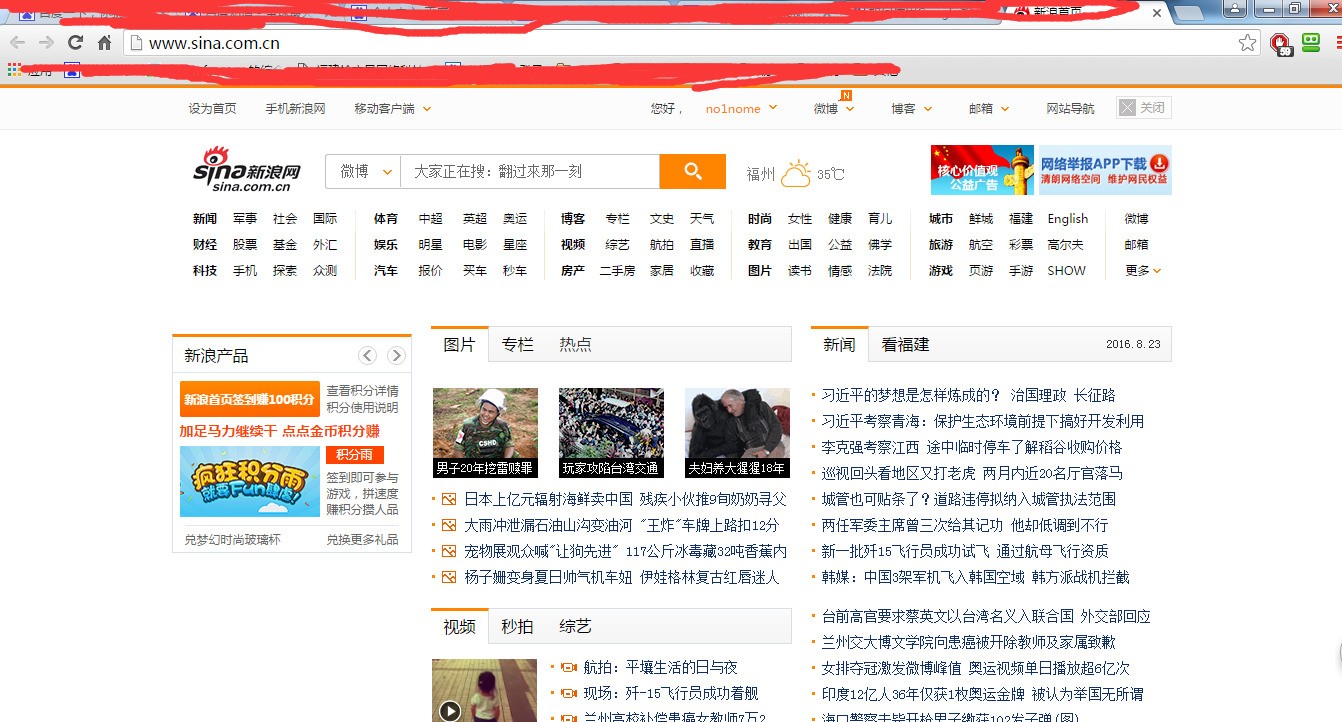Close the current browser tab

(1157, 13)
